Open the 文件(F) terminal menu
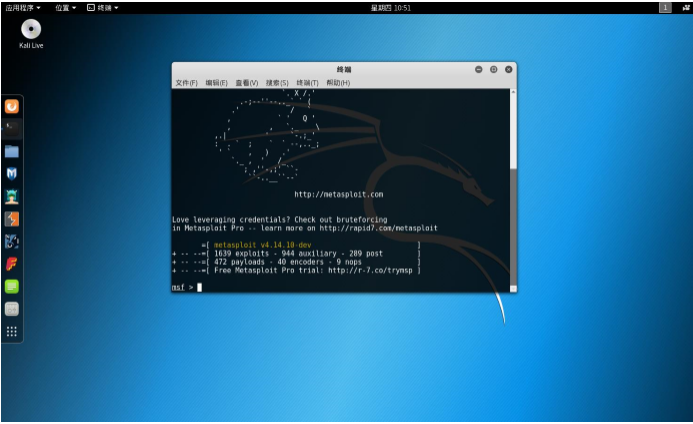The height and width of the screenshot is (424, 693). (187, 83)
